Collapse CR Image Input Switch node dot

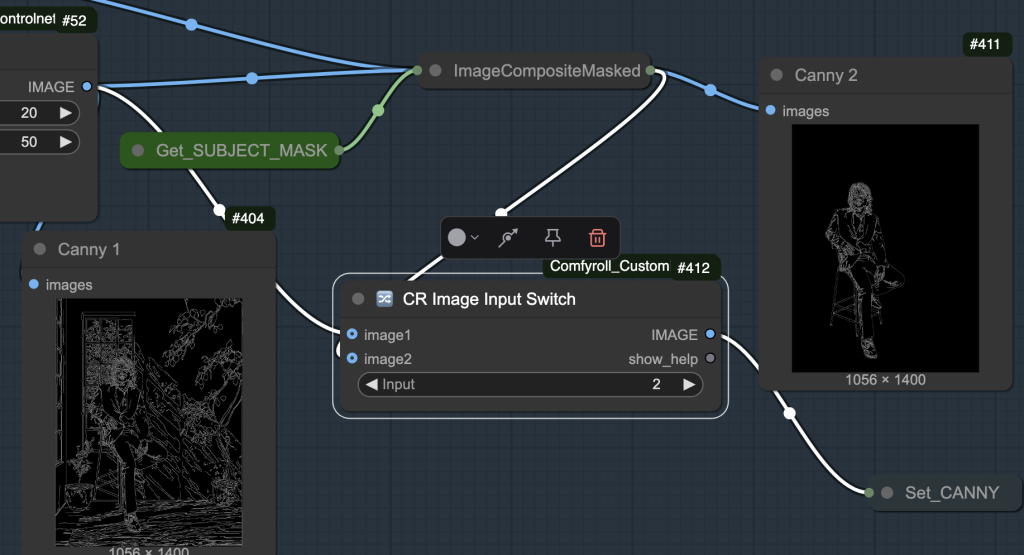358,299
